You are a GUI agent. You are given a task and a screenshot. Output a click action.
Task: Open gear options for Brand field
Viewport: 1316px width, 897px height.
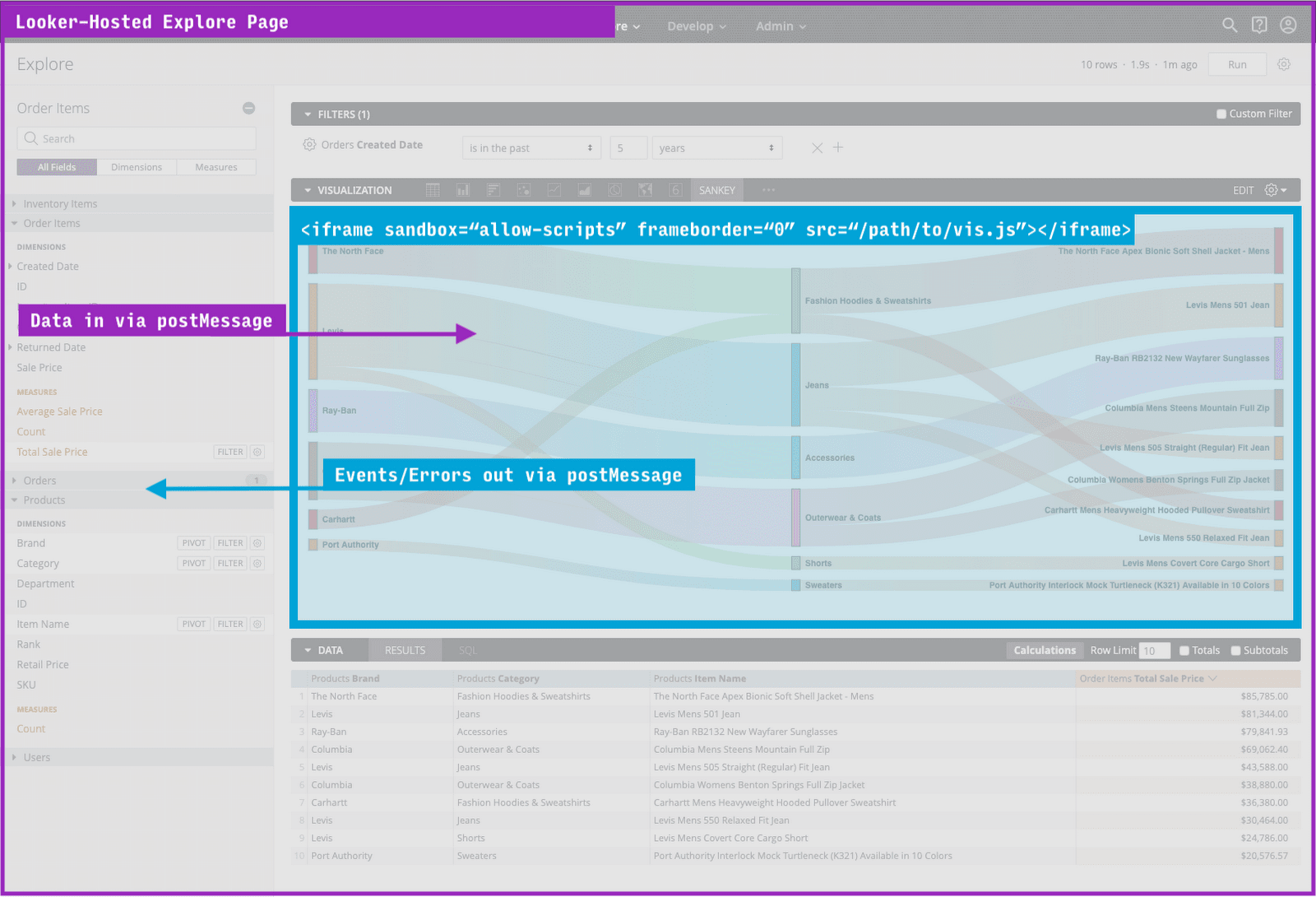pyautogui.click(x=257, y=543)
